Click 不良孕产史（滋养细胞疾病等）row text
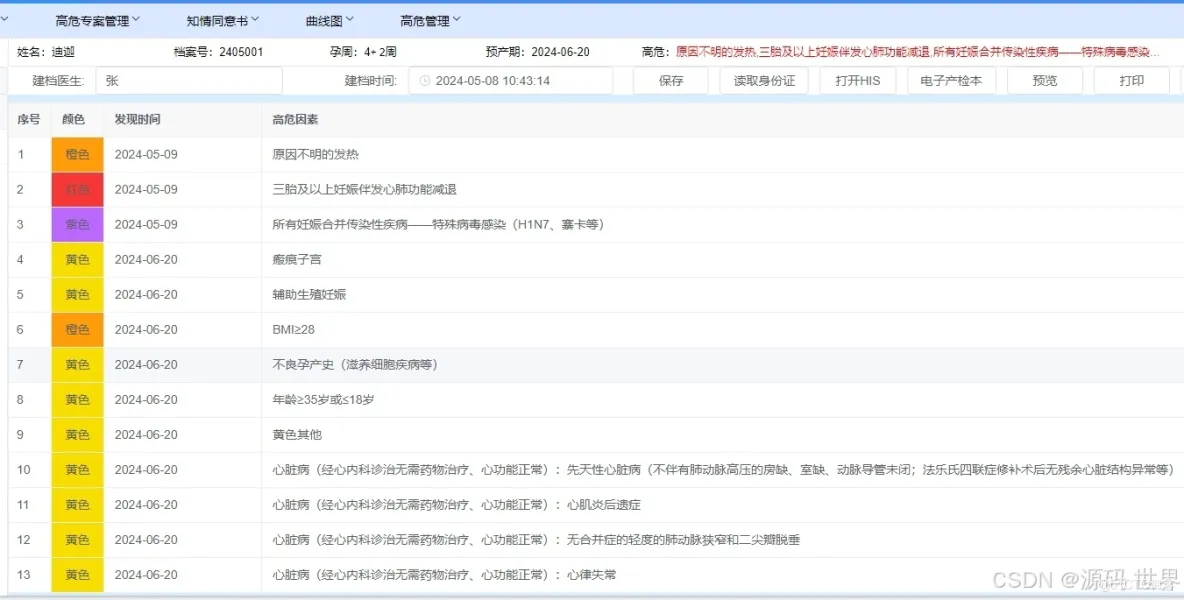The height and width of the screenshot is (600, 1184). pos(355,365)
